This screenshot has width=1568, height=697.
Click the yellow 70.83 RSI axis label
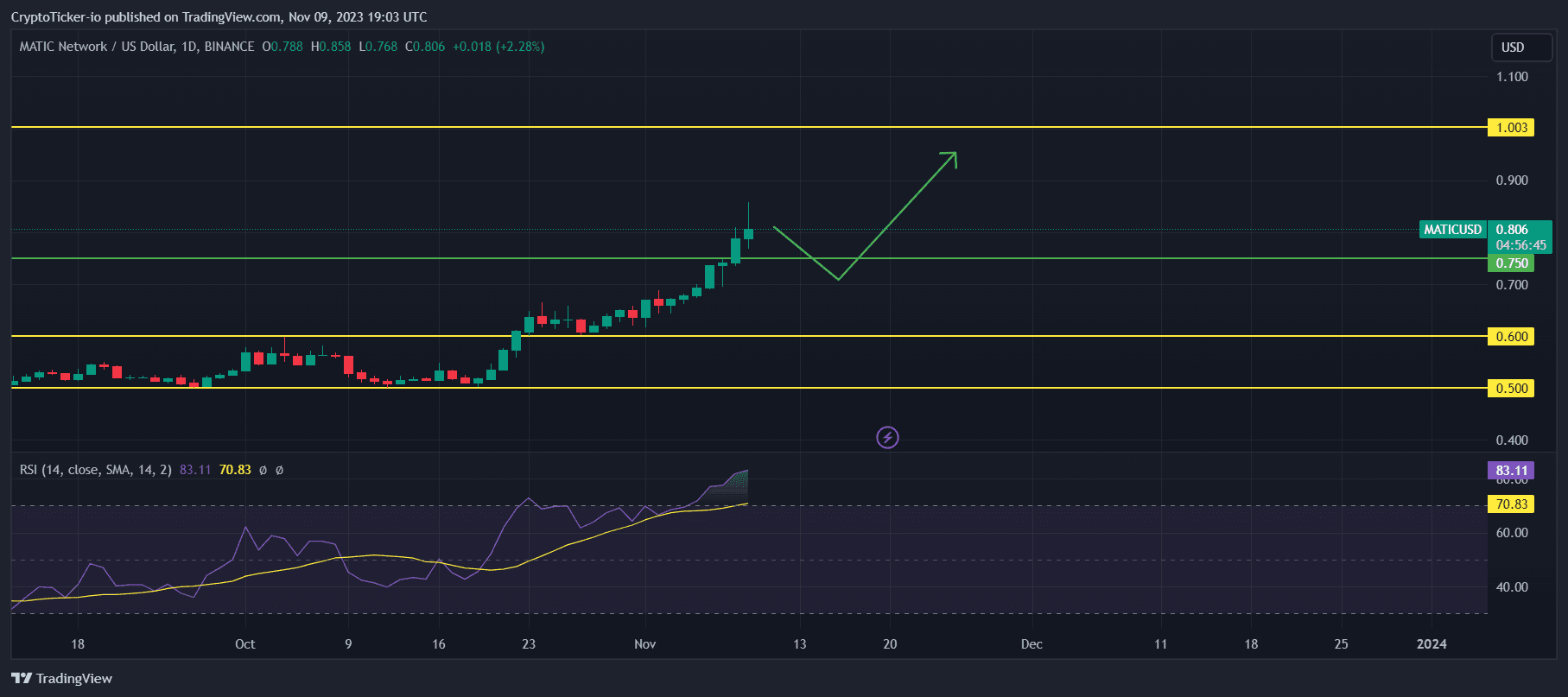(1510, 504)
